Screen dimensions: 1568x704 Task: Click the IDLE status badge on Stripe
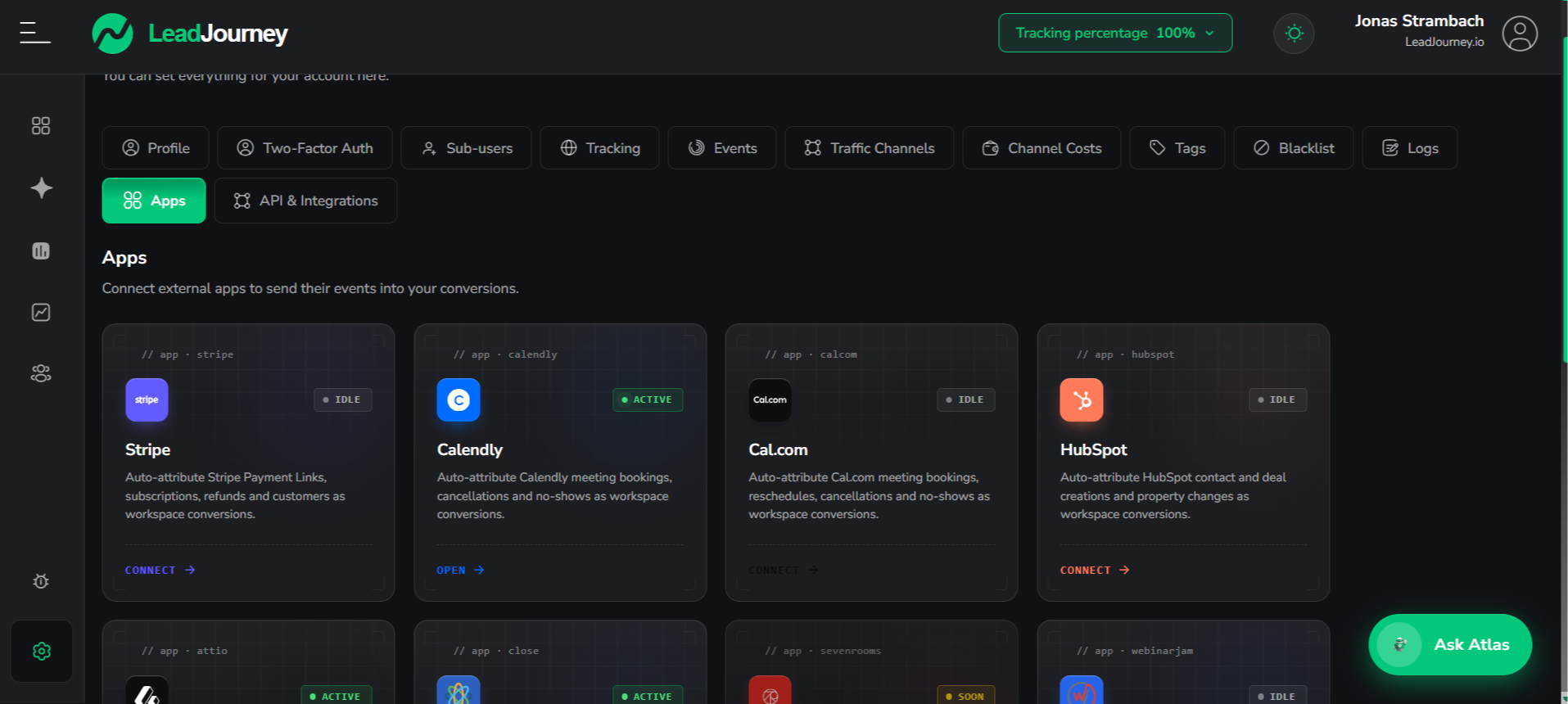[343, 399]
